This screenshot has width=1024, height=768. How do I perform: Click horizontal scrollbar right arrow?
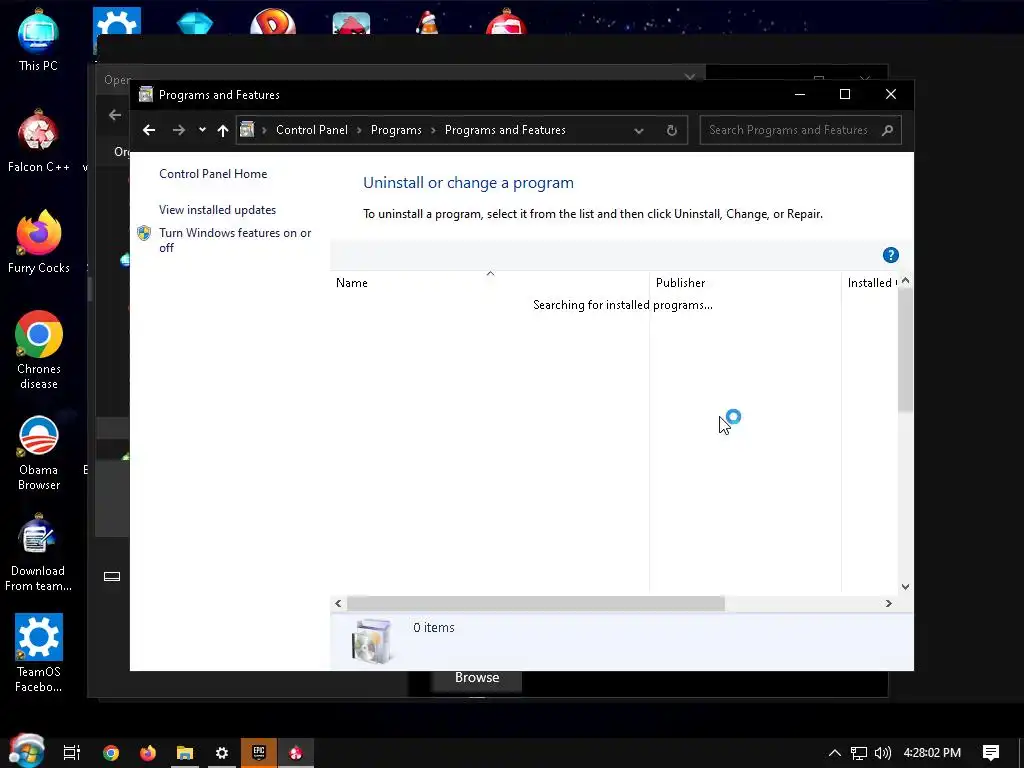(888, 603)
